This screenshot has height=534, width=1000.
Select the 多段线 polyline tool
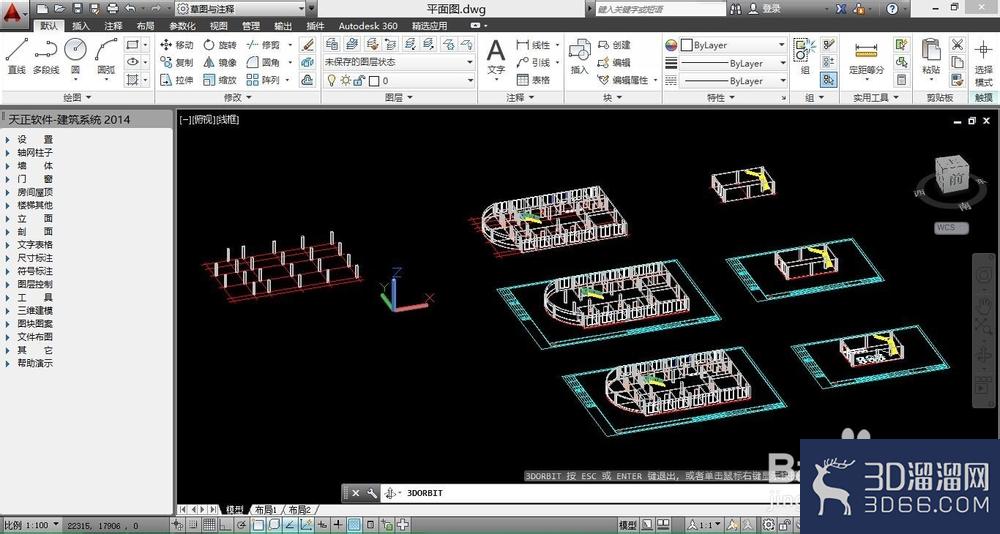[46, 56]
